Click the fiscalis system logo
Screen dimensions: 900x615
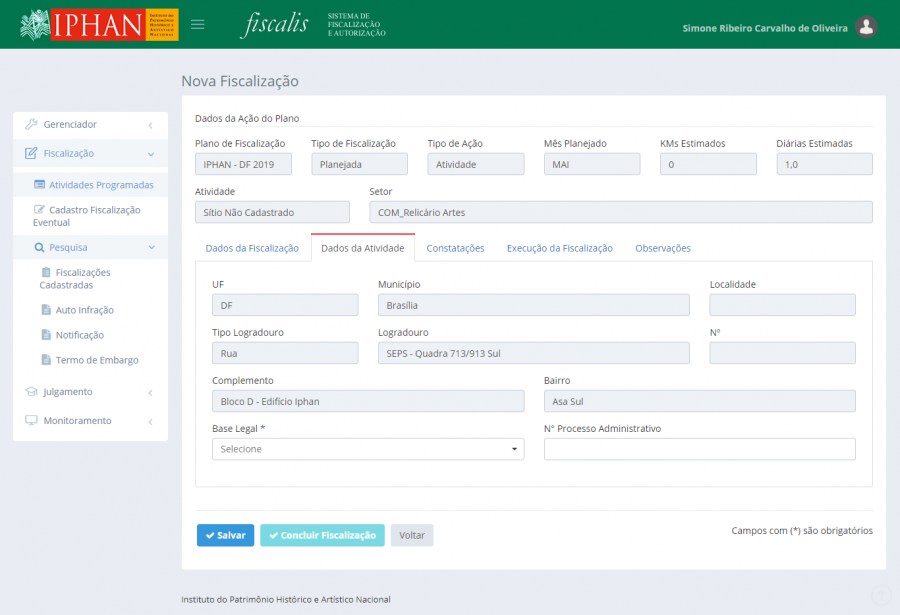275,25
